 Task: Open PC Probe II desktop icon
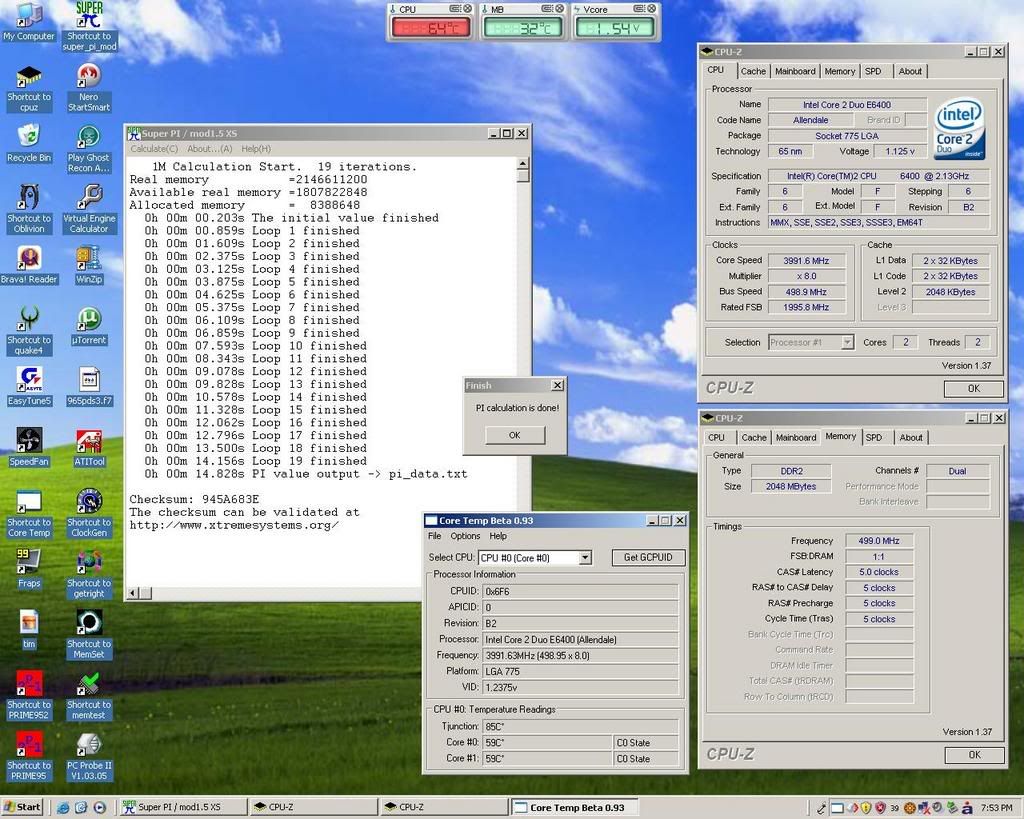89,745
